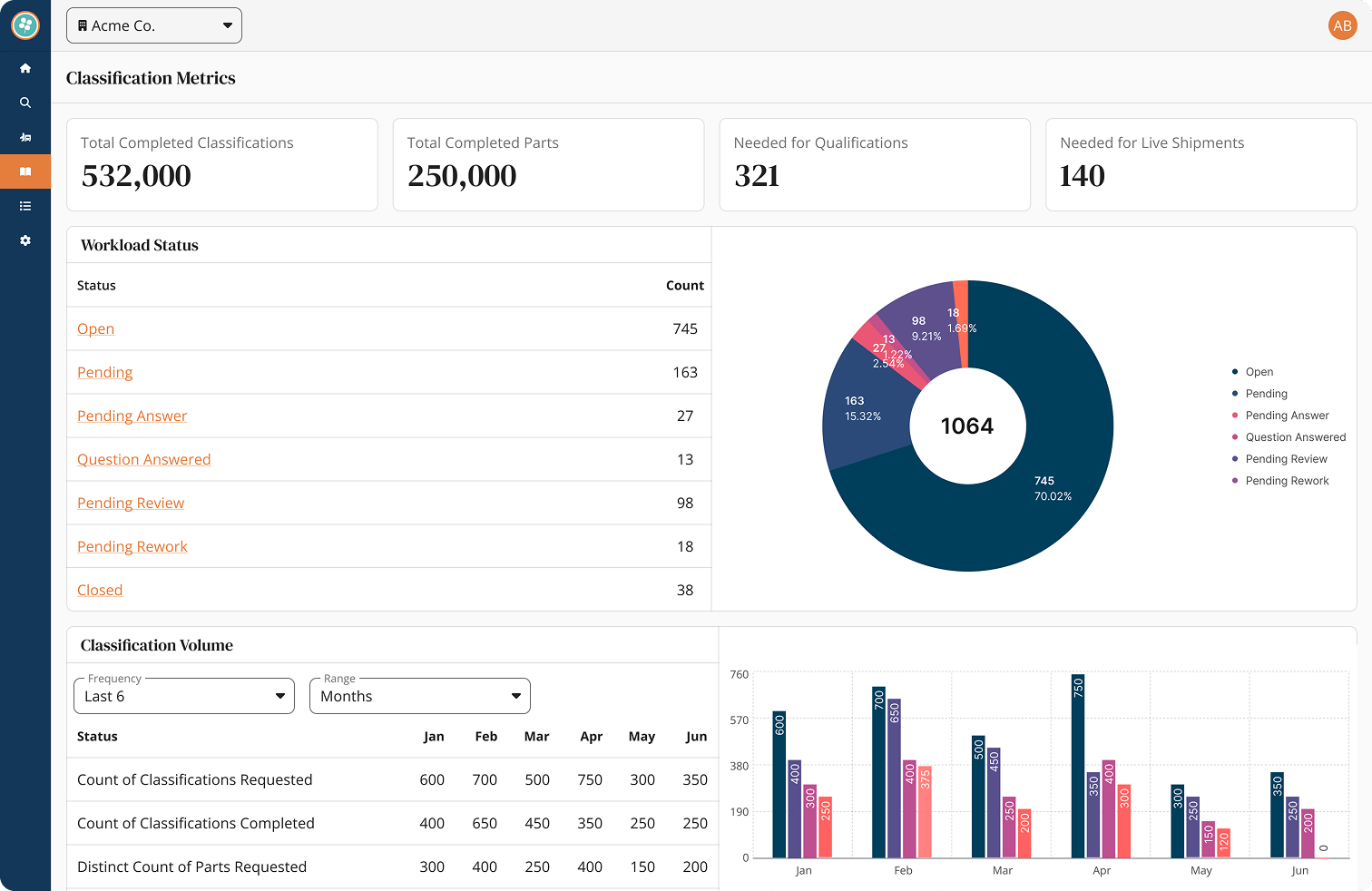
Task: Click the building icon beside Acme Co.
Action: point(83,25)
